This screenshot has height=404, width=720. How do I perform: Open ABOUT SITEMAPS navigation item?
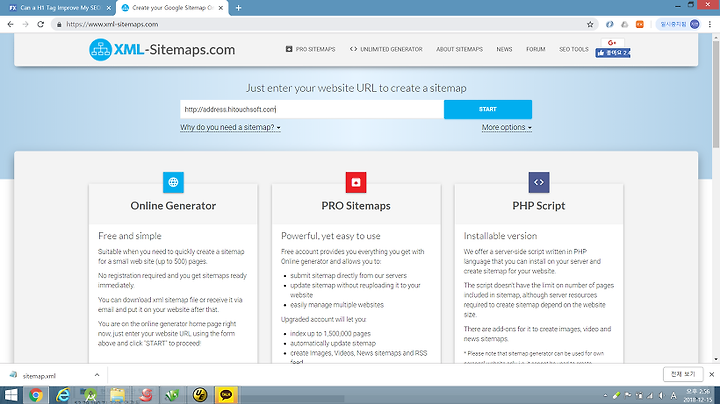tap(459, 49)
